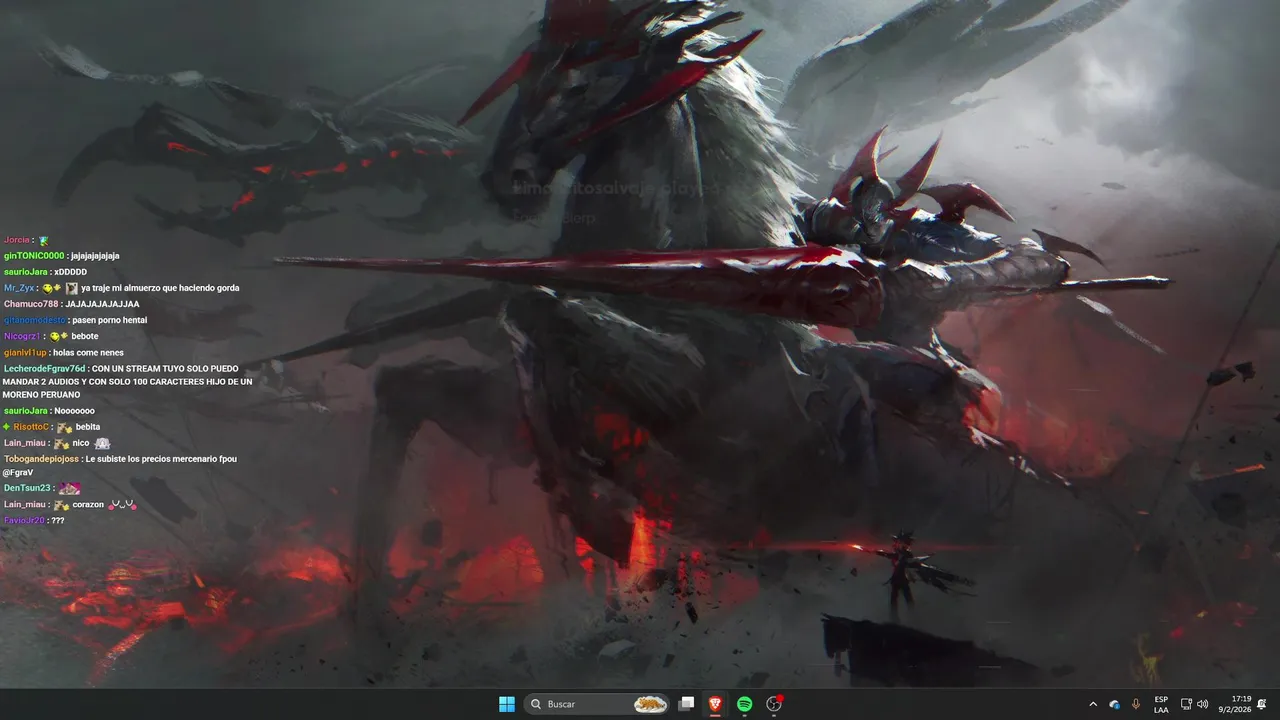
Task: Click the Lain_miau message 'corazon'
Action: [x=88, y=505]
